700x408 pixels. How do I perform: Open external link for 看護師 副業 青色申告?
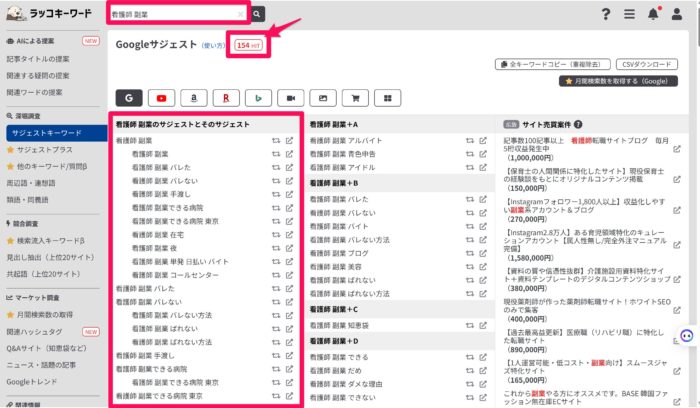(x=483, y=154)
